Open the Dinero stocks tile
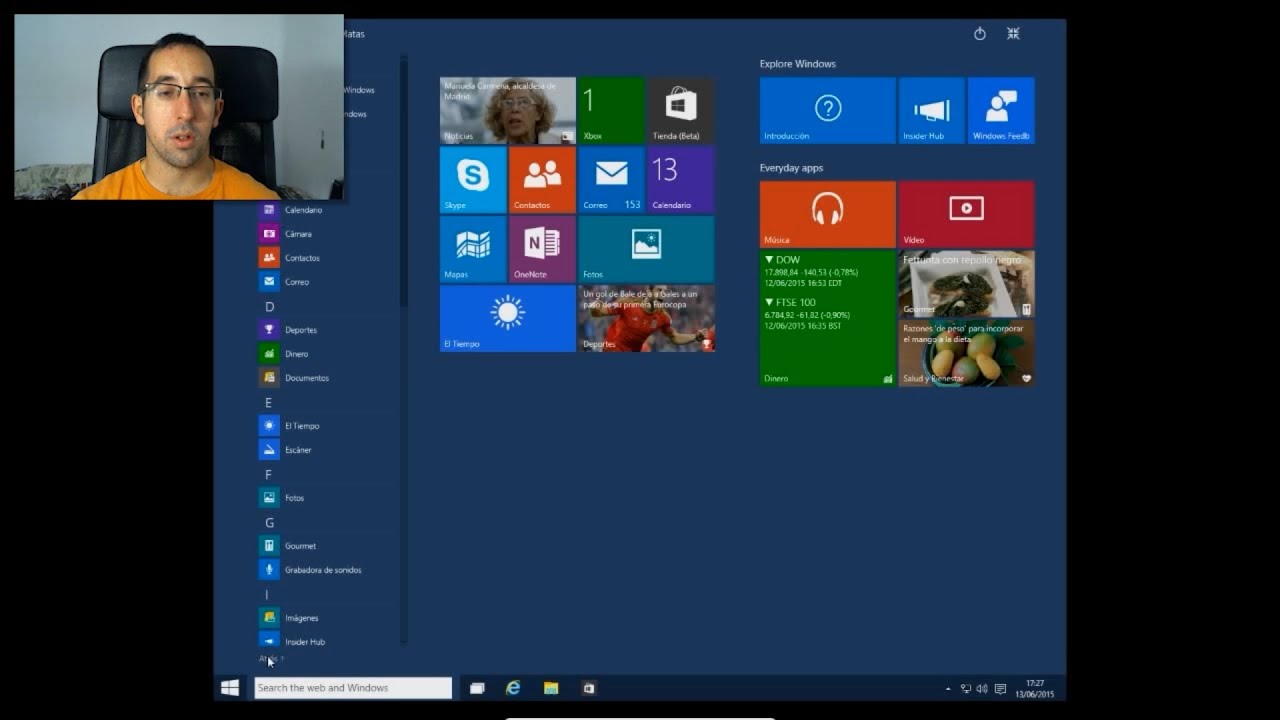This screenshot has width=1280, height=720. click(828, 318)
